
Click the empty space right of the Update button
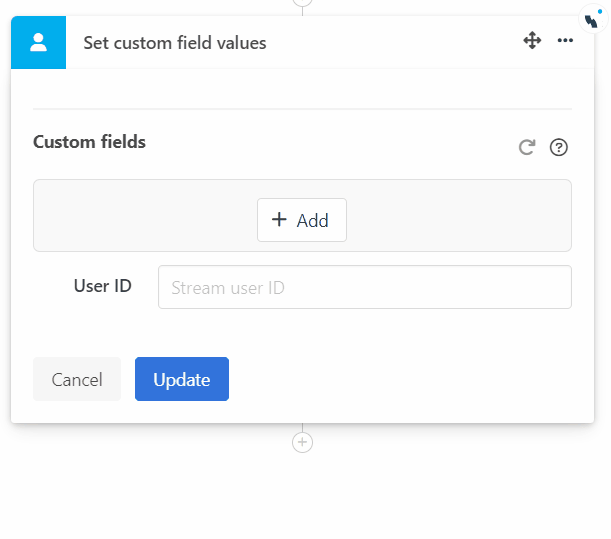pos(400,379)
